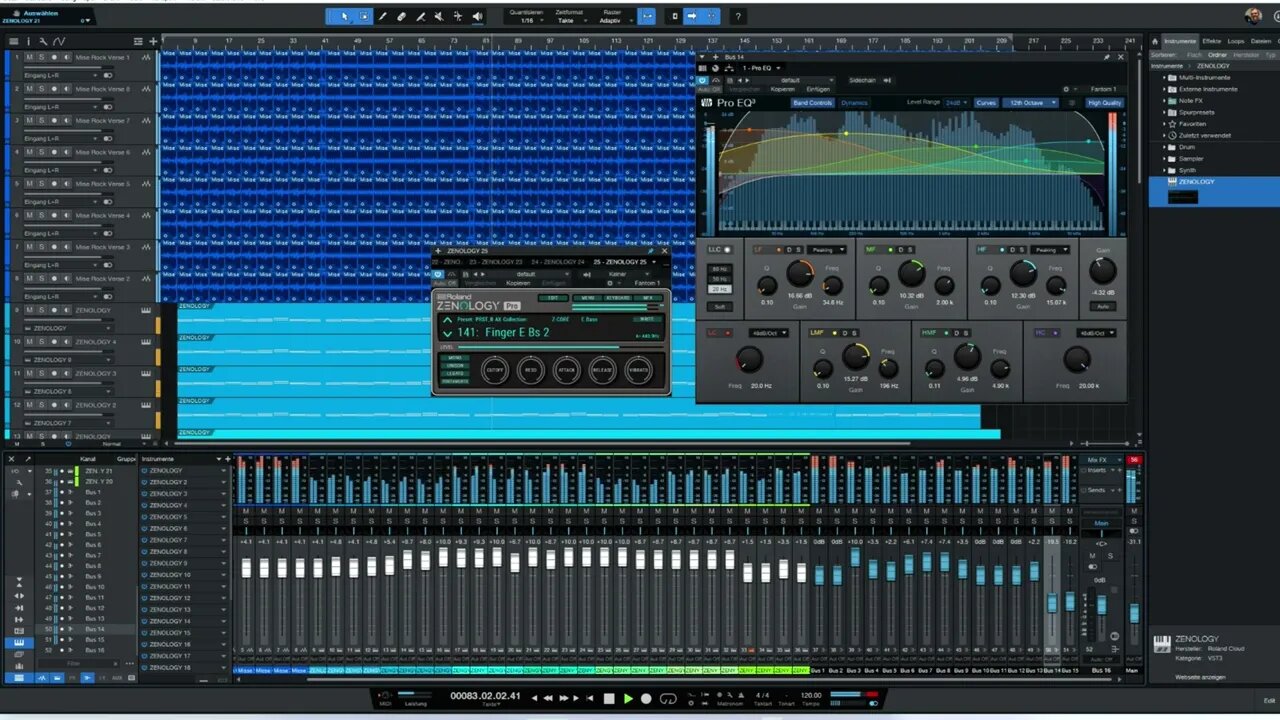
Task: Click the 4 / 4 time signature
Action: 762,694
